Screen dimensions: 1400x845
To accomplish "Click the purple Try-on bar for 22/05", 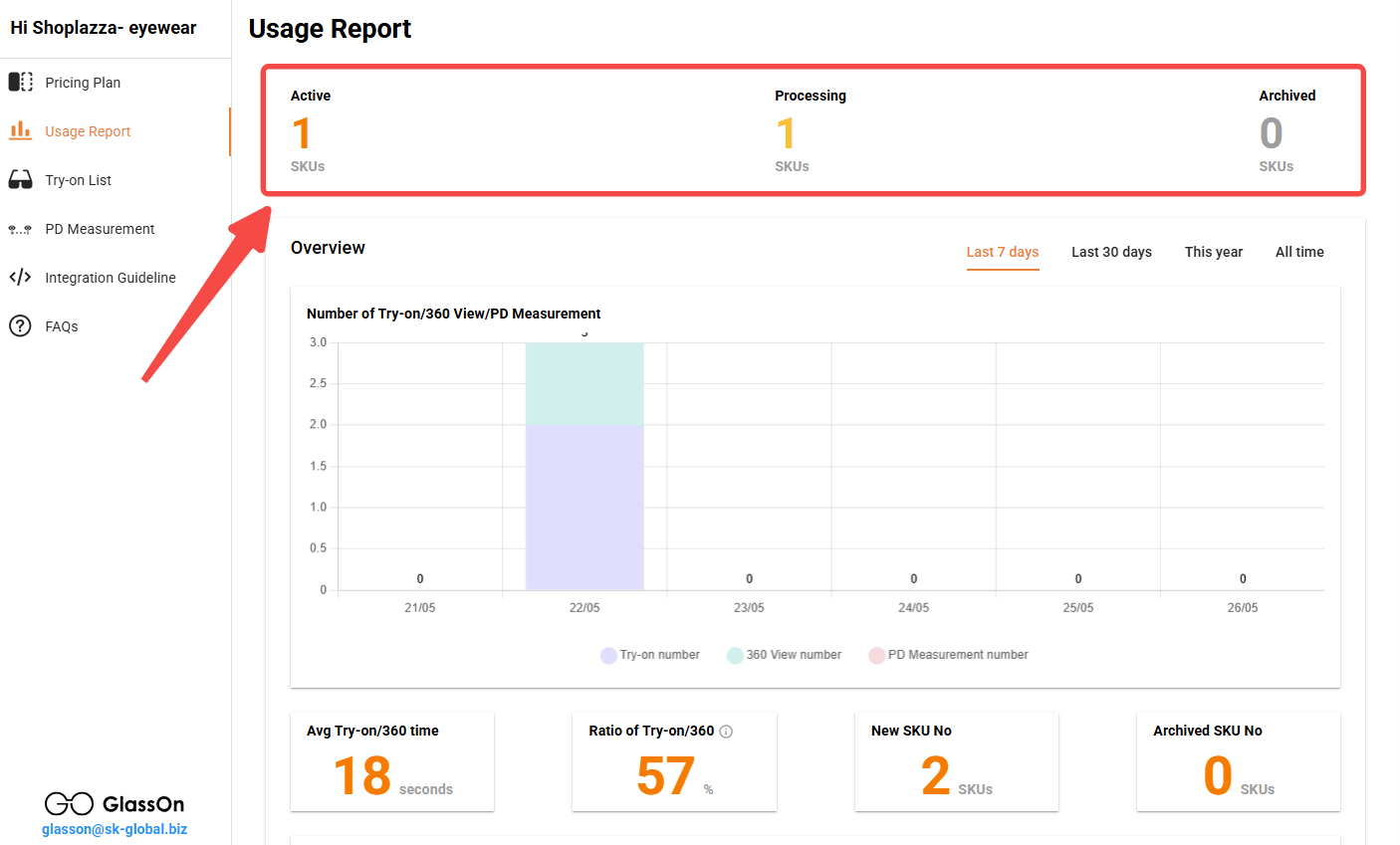I will click(x=584, y=507).
